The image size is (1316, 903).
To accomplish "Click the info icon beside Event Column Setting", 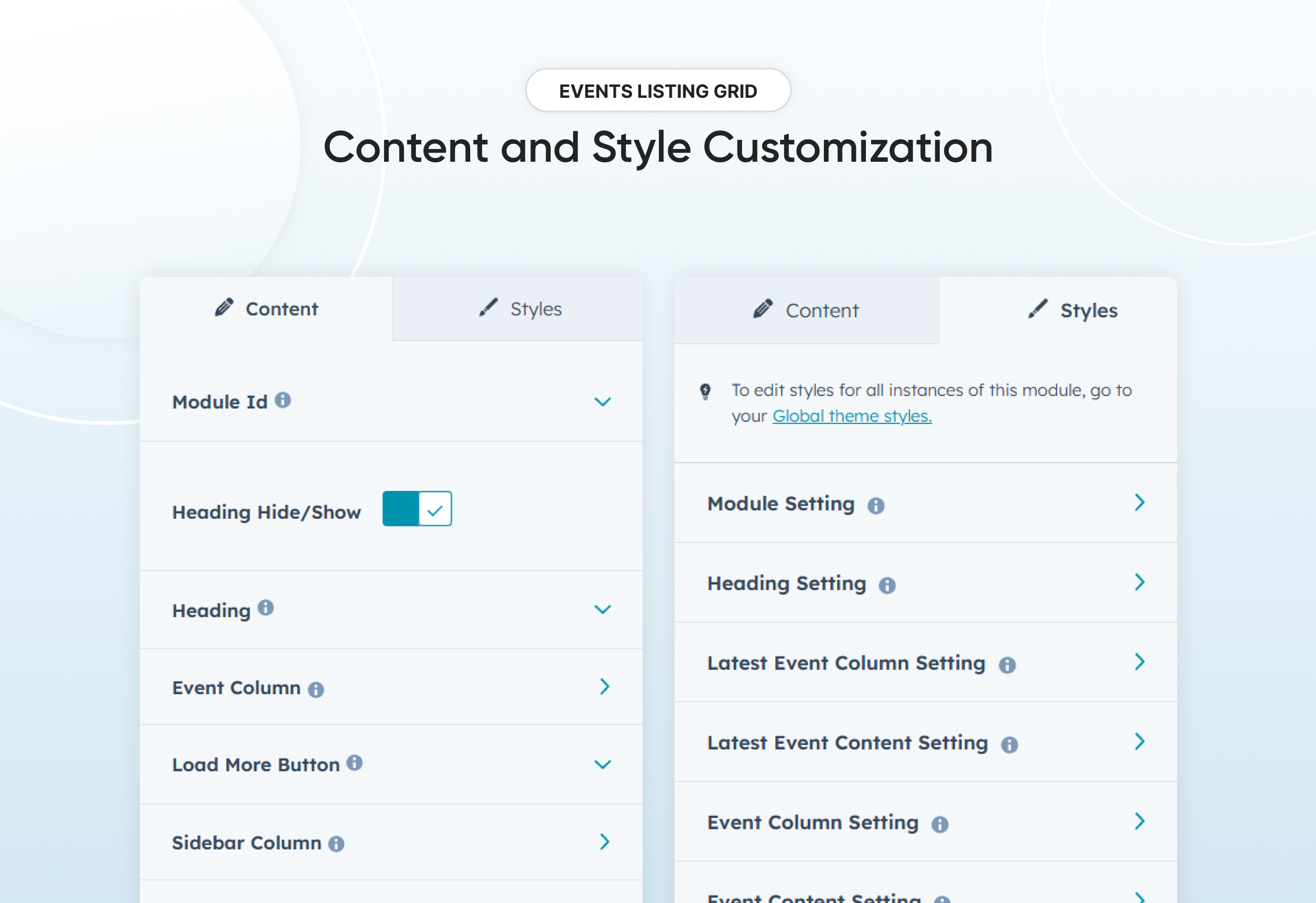I will pyautogui.click(x=940, y=824).
